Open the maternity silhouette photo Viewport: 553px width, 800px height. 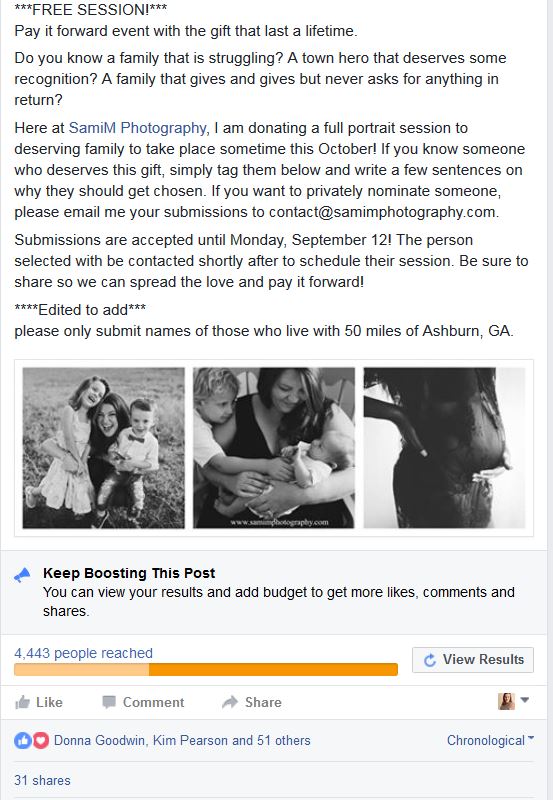pos(444,448)
